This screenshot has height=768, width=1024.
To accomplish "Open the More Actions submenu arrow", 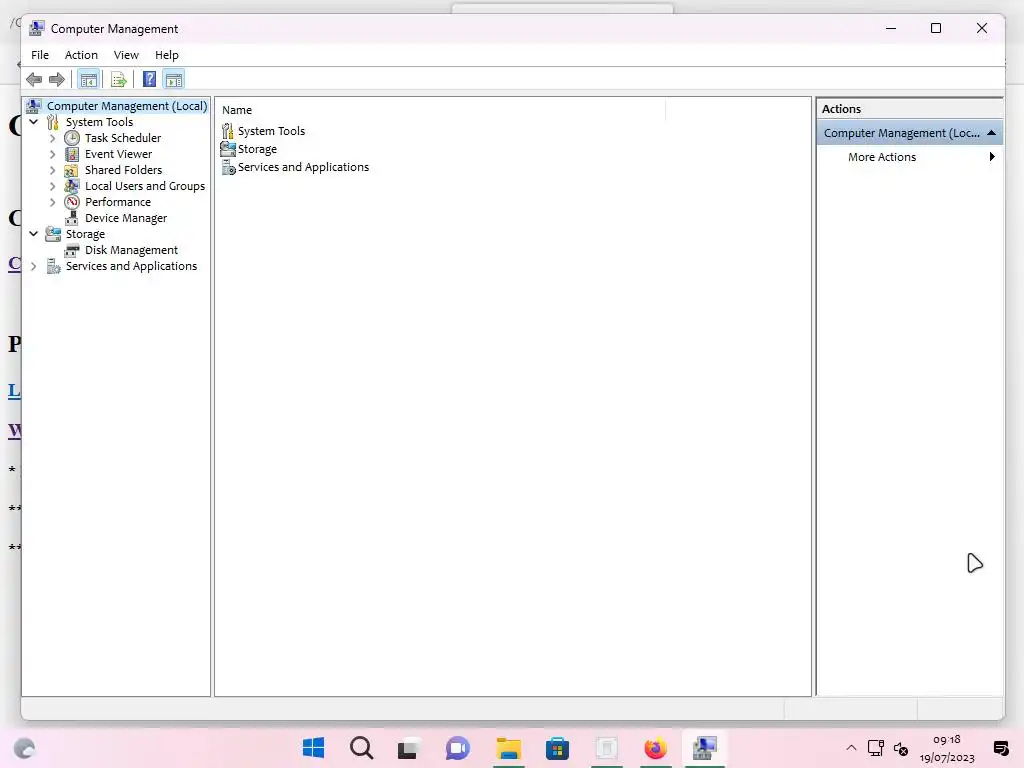I will (992, 157).
